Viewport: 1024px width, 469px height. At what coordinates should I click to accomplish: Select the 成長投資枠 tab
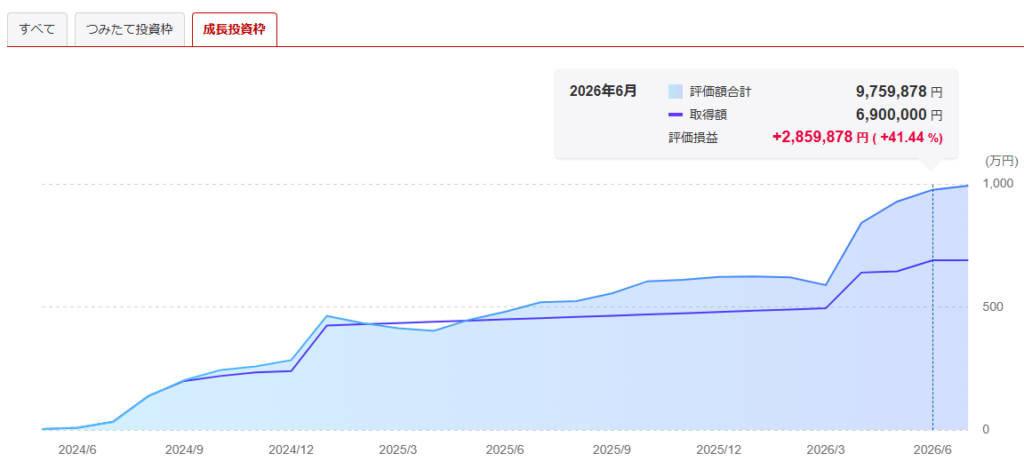click(234, 29)
